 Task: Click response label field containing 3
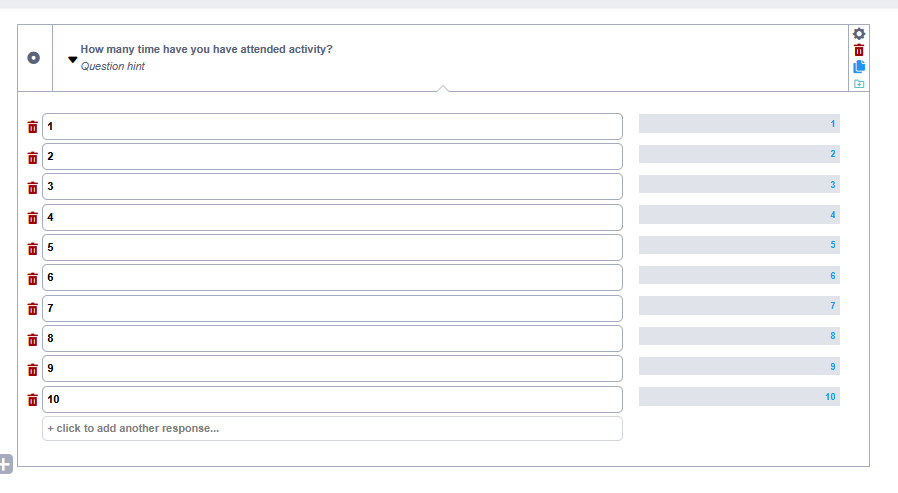332,187
